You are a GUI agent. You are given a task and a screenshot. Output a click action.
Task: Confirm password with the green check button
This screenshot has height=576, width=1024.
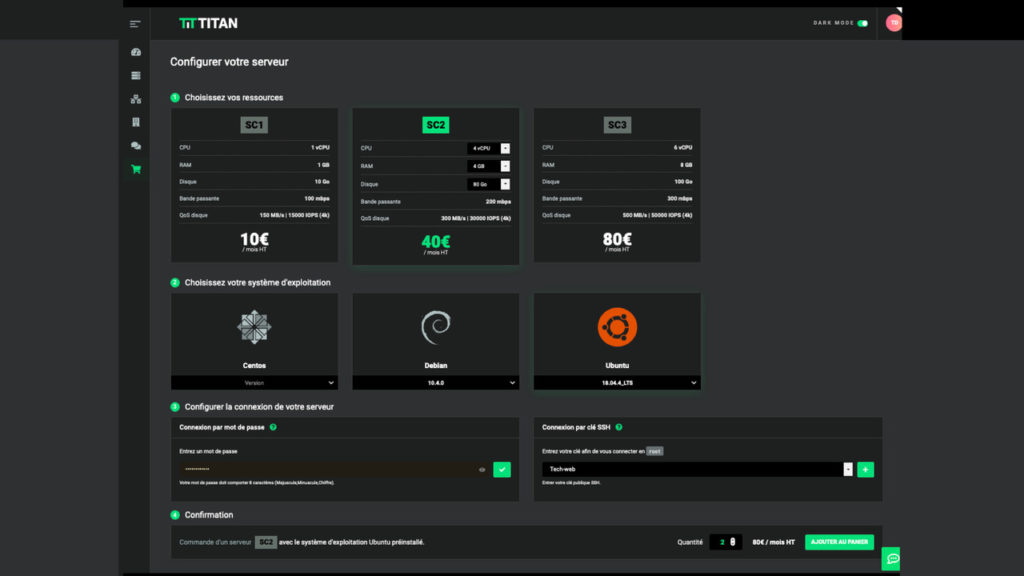coord(502,469)
